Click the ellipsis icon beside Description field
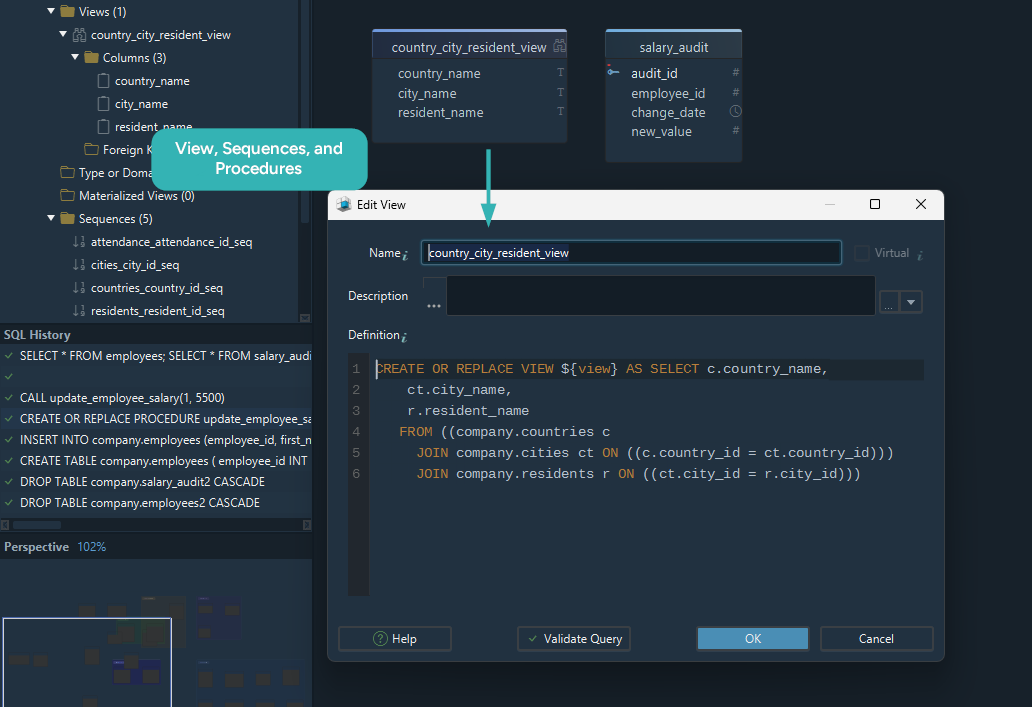Image resolution: width=1032 pixels, height=707 pixels. coord(434,305)
